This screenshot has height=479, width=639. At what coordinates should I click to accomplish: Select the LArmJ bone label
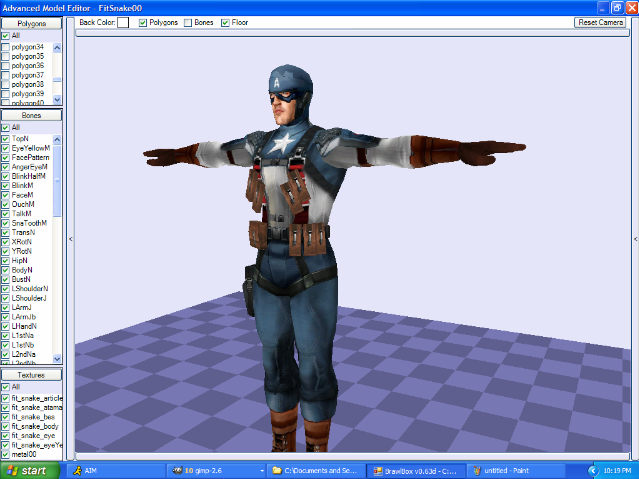(21, 307)
